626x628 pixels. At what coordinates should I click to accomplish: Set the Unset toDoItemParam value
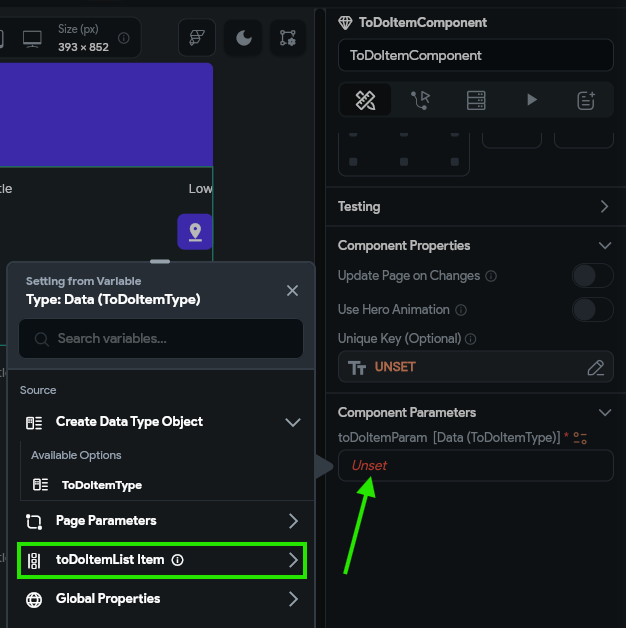tap(476, 465)
